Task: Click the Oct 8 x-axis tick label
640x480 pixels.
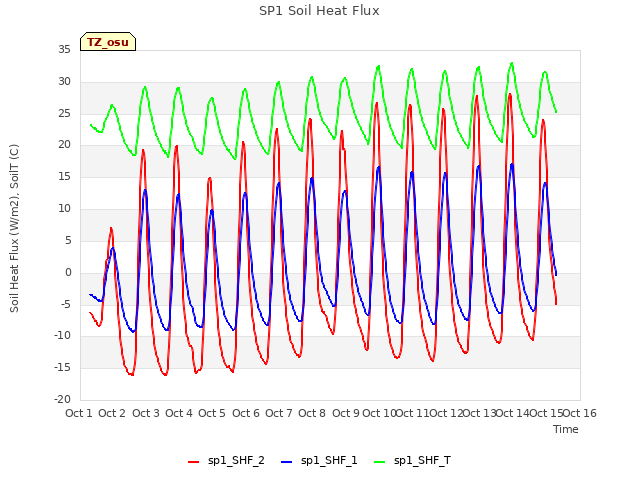Action: coord(312,413)
